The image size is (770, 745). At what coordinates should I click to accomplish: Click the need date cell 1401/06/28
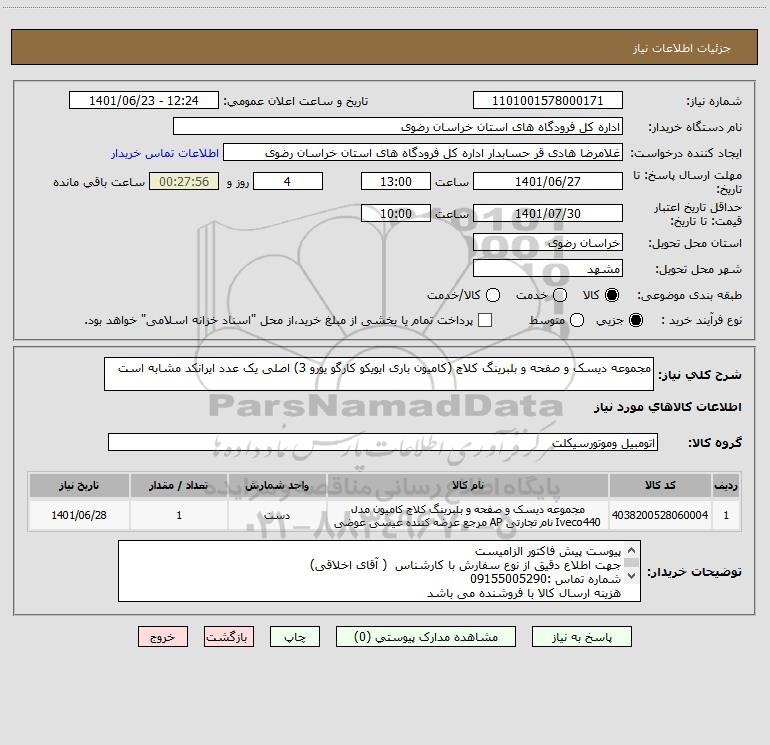tap(79, 515)
